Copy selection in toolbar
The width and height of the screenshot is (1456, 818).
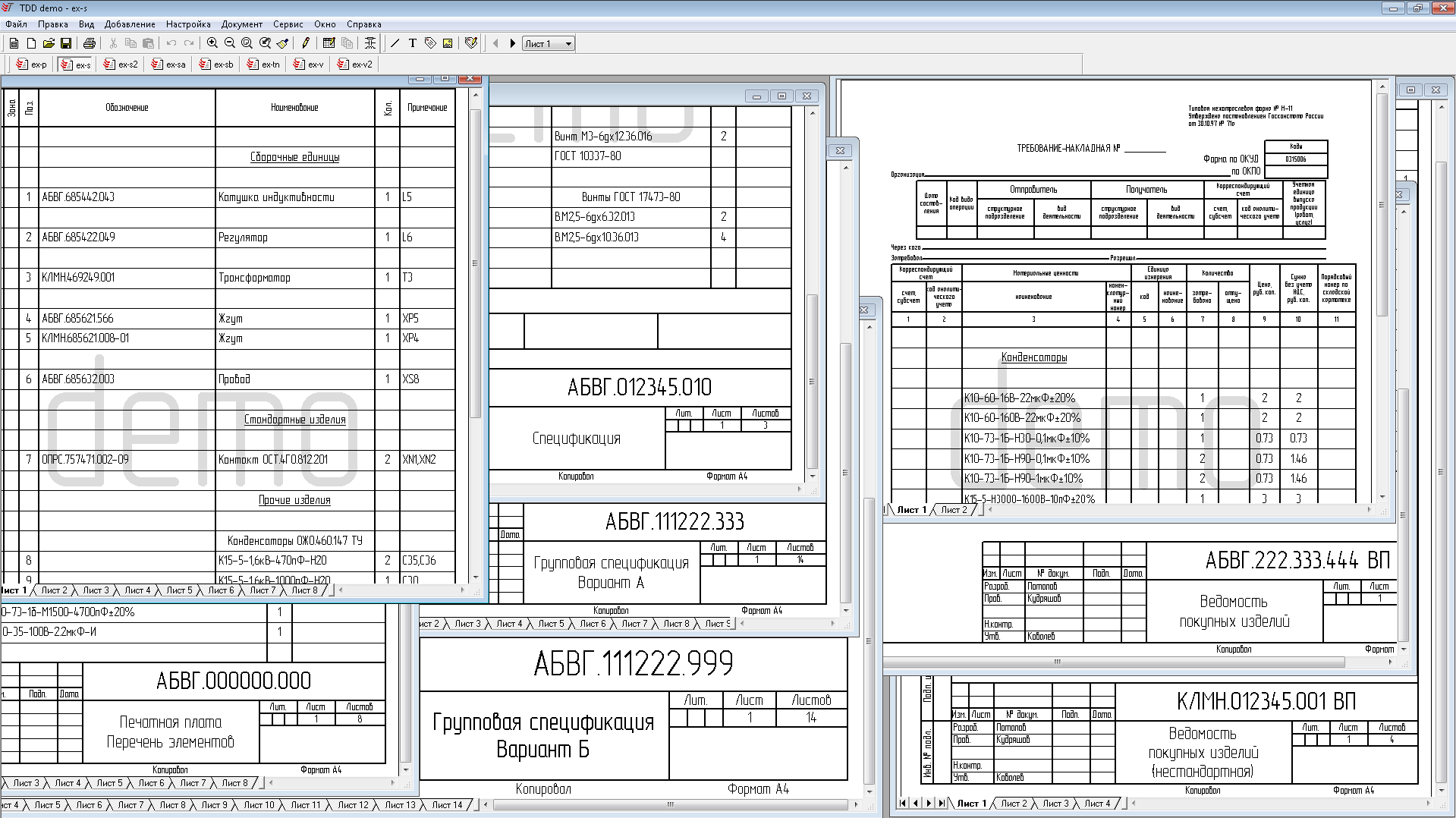point(131,43)
